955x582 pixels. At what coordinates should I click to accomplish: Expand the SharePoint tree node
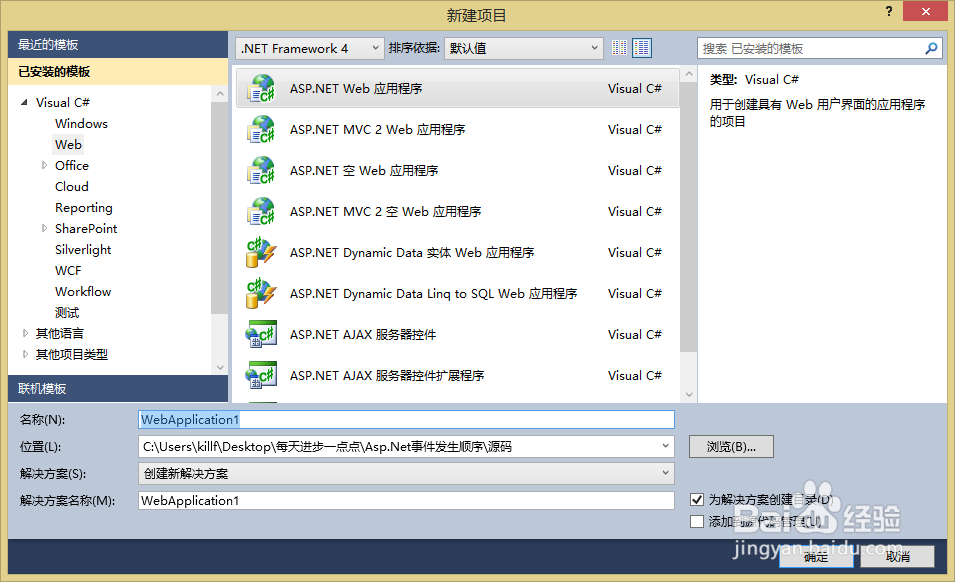[44, 228]
